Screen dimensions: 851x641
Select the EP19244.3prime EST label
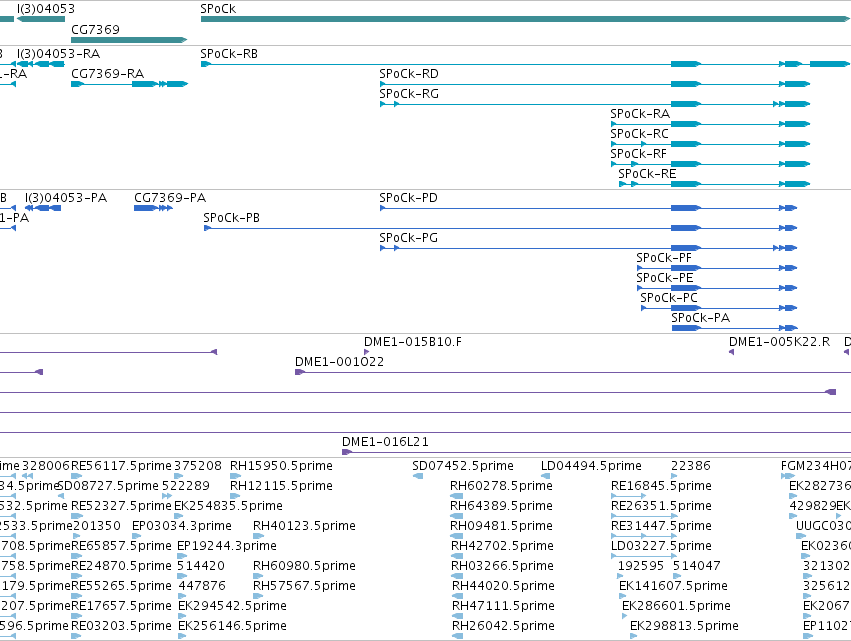tap(227, 547)
